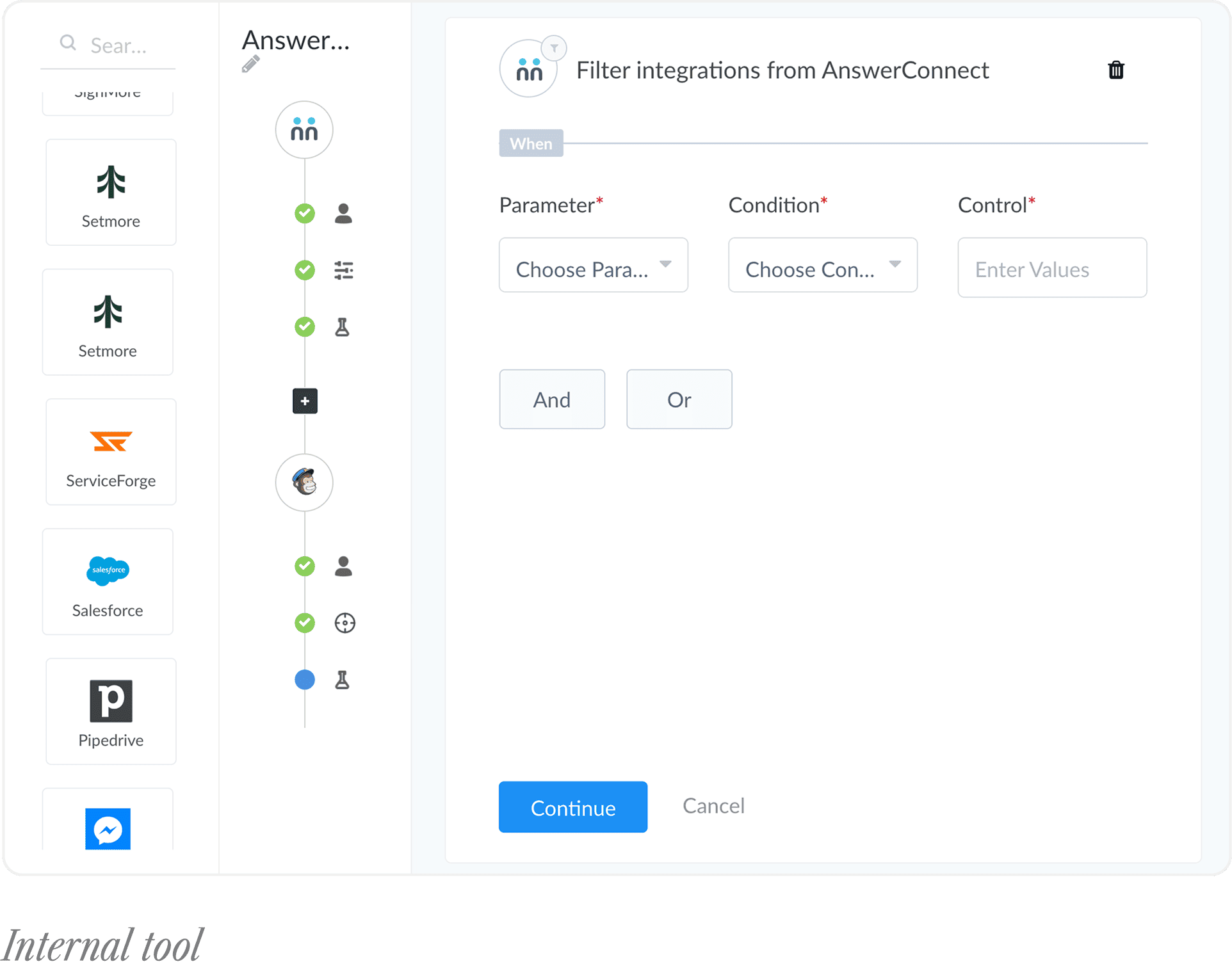The image size is (1232, 971).
Task: Click the black plus add-step button
Action: click(305, 401)
